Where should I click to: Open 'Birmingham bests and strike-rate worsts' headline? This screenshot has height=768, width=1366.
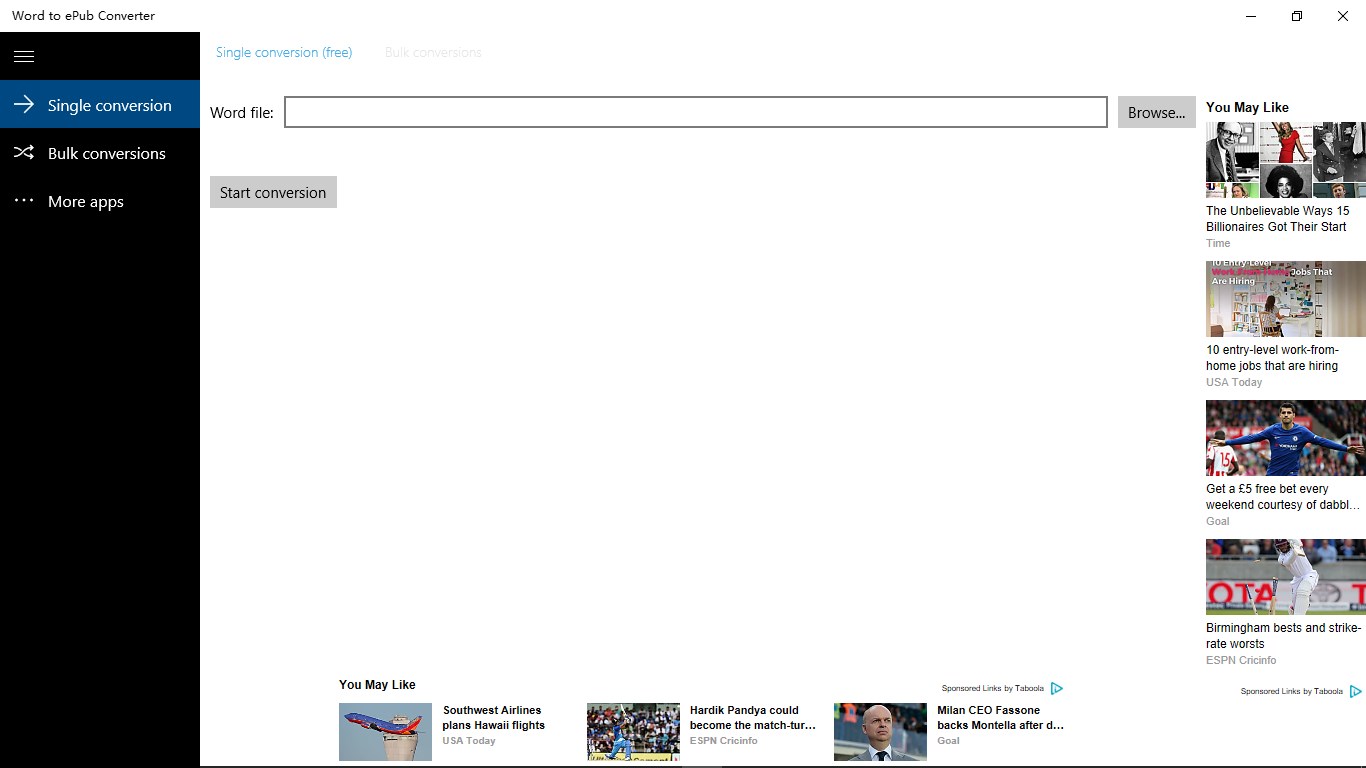coord(1284,636)
